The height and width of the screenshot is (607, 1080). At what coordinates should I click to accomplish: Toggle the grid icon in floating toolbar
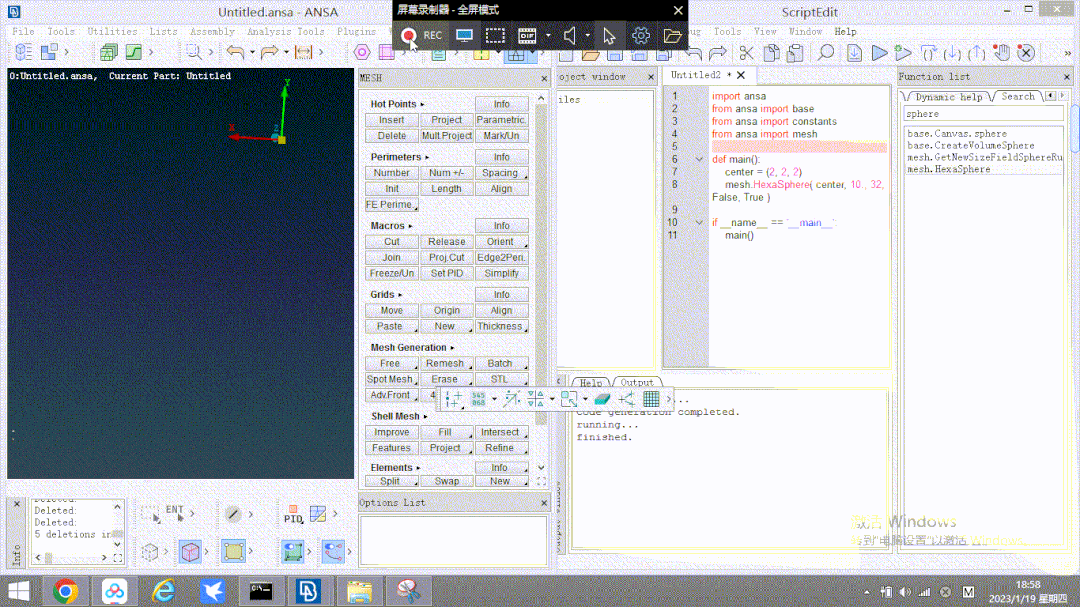[651, 399]
